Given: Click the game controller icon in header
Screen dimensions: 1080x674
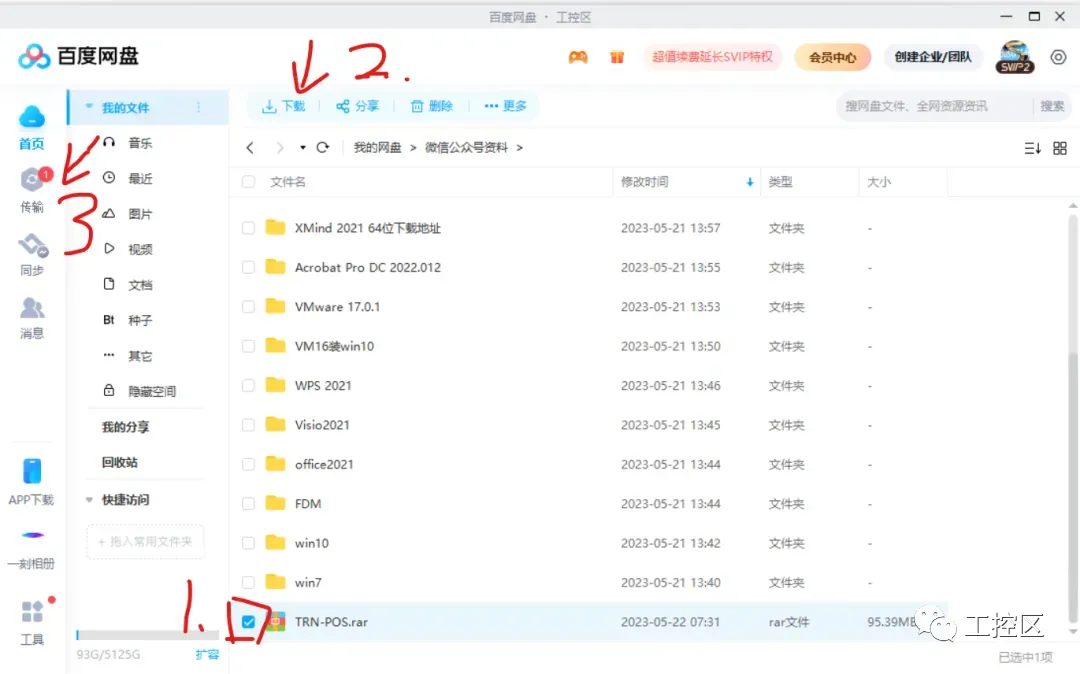Looking at the screenshot, I should 578,57.
